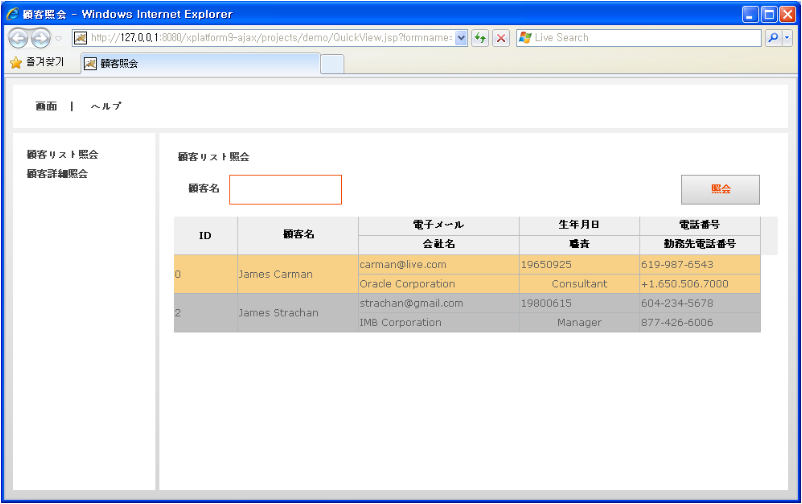
Task: Expand the address bar URL dropdown
Action: pos(461,38)
